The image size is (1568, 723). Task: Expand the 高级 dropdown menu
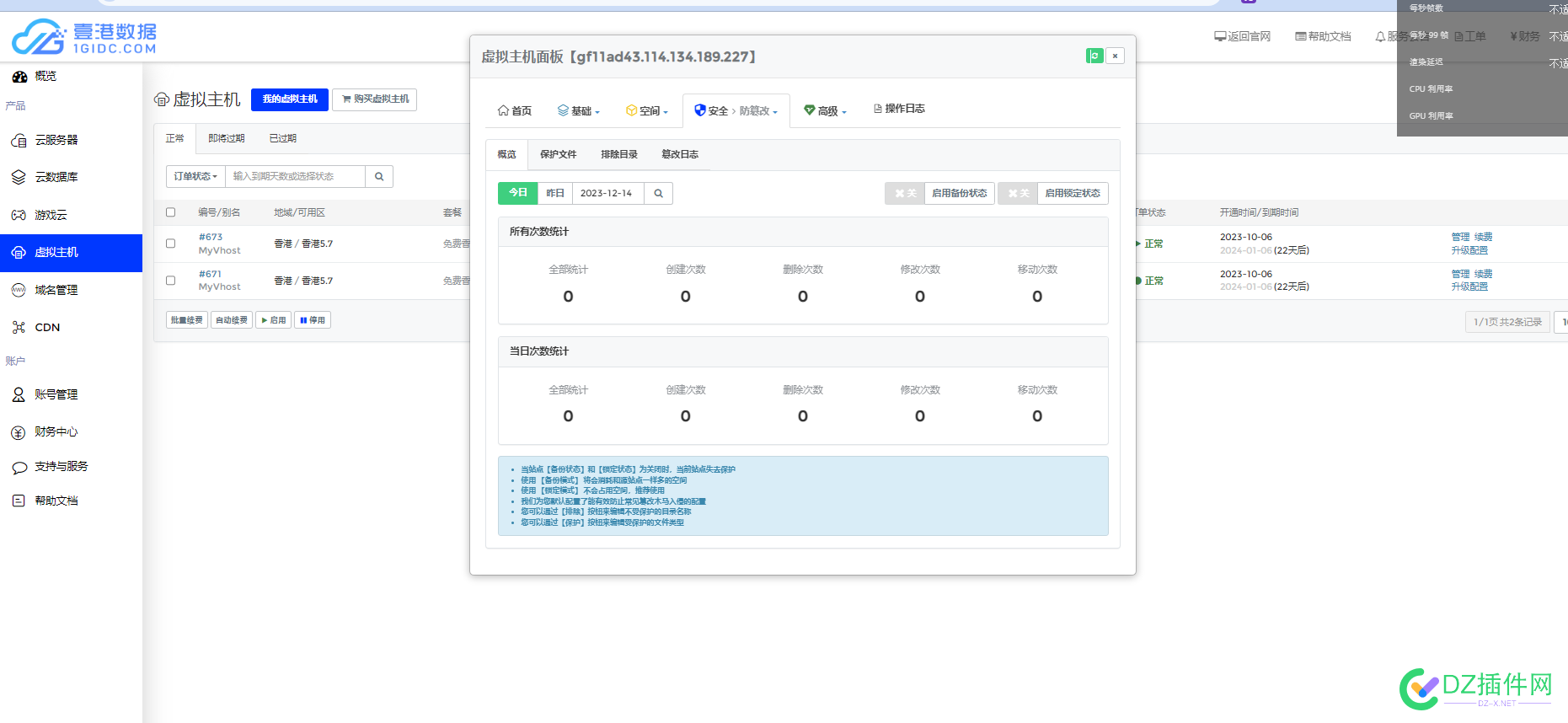[825, 110]
